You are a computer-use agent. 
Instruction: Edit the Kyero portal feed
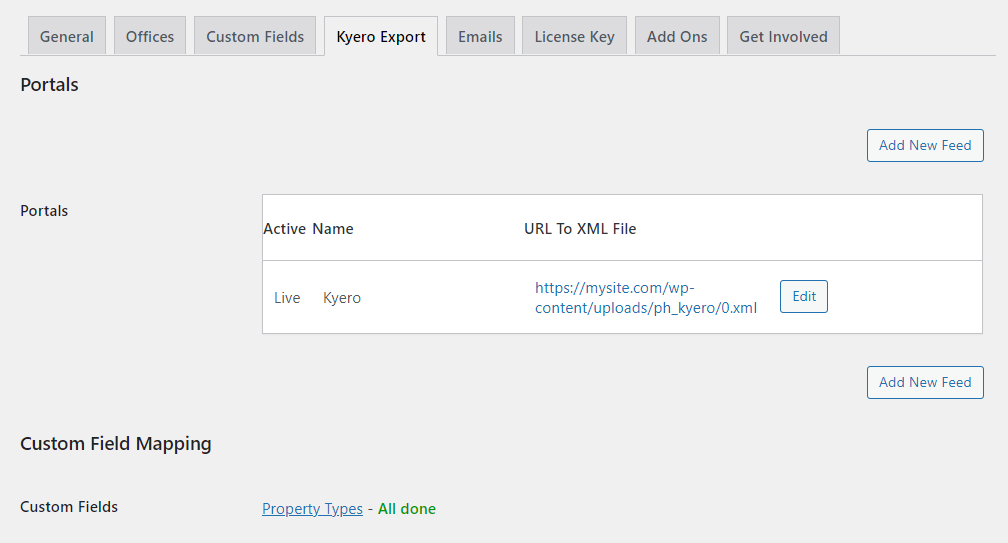pyautogui.click(x=804, y=296)
